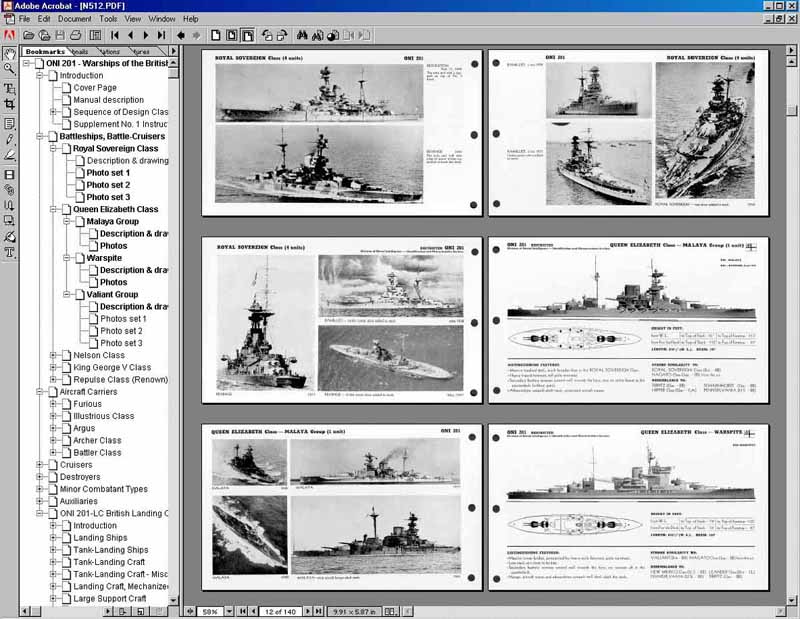Screen dimensions: 800x619
Task: Expand the King George V Class bookmark
Action: 53,367
